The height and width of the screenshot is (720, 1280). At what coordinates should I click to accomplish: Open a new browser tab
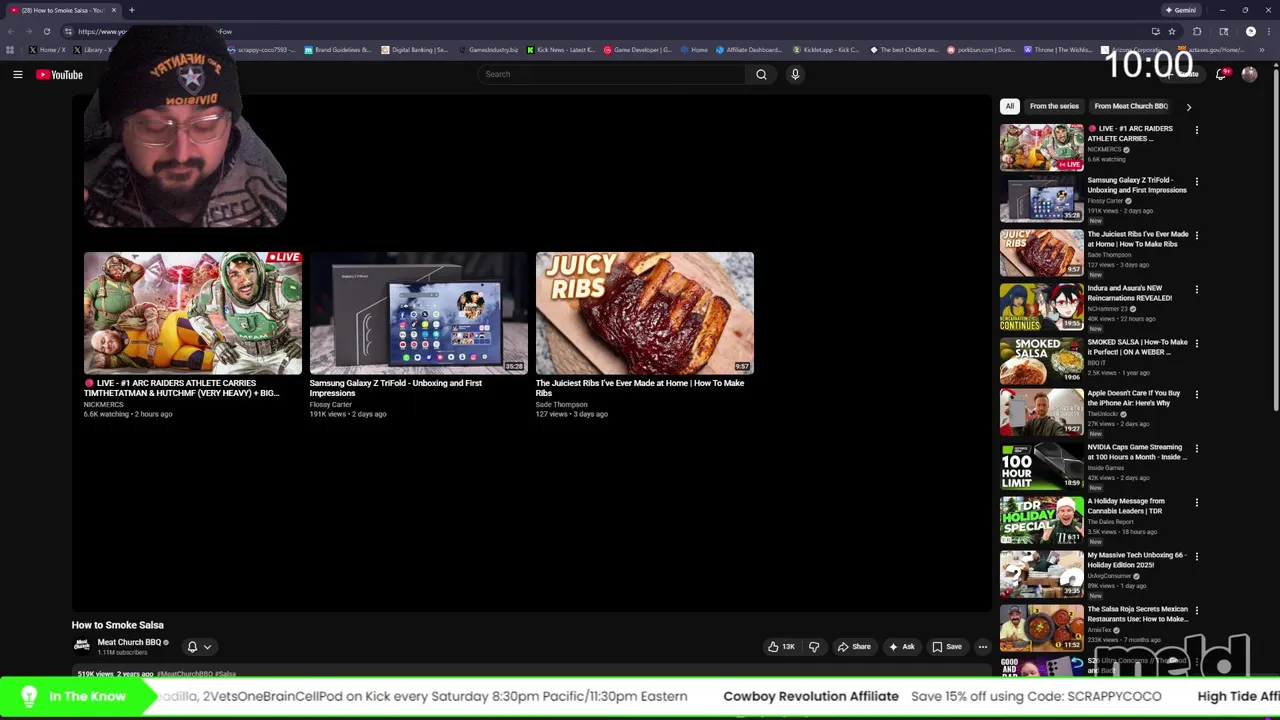click(x=131, y=10)
